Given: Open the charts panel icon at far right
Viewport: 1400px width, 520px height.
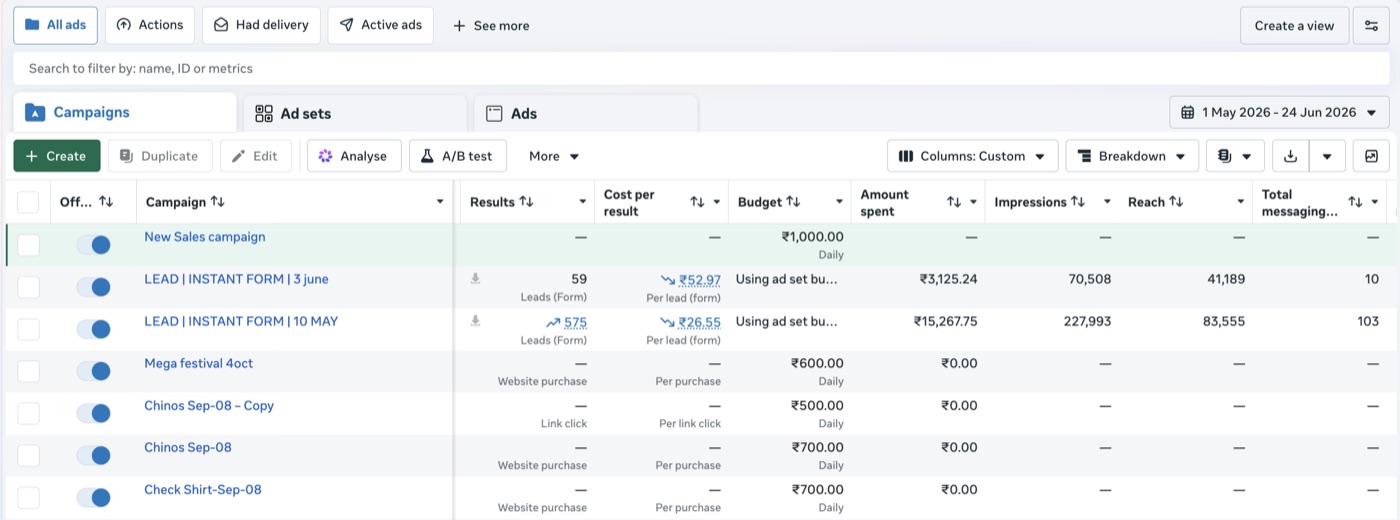Looking at the screenshot, I should tap(1371, 156).
